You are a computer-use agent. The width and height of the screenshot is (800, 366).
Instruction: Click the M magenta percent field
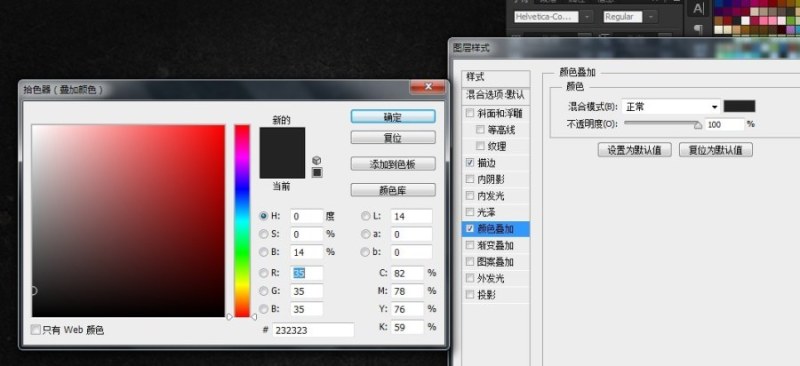click(x=407, y=291)
